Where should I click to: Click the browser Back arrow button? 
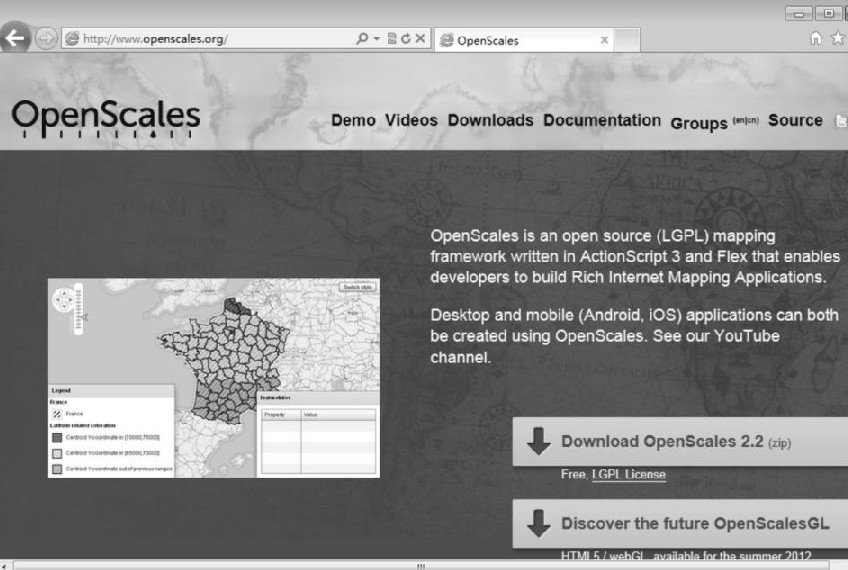point(14,40)
